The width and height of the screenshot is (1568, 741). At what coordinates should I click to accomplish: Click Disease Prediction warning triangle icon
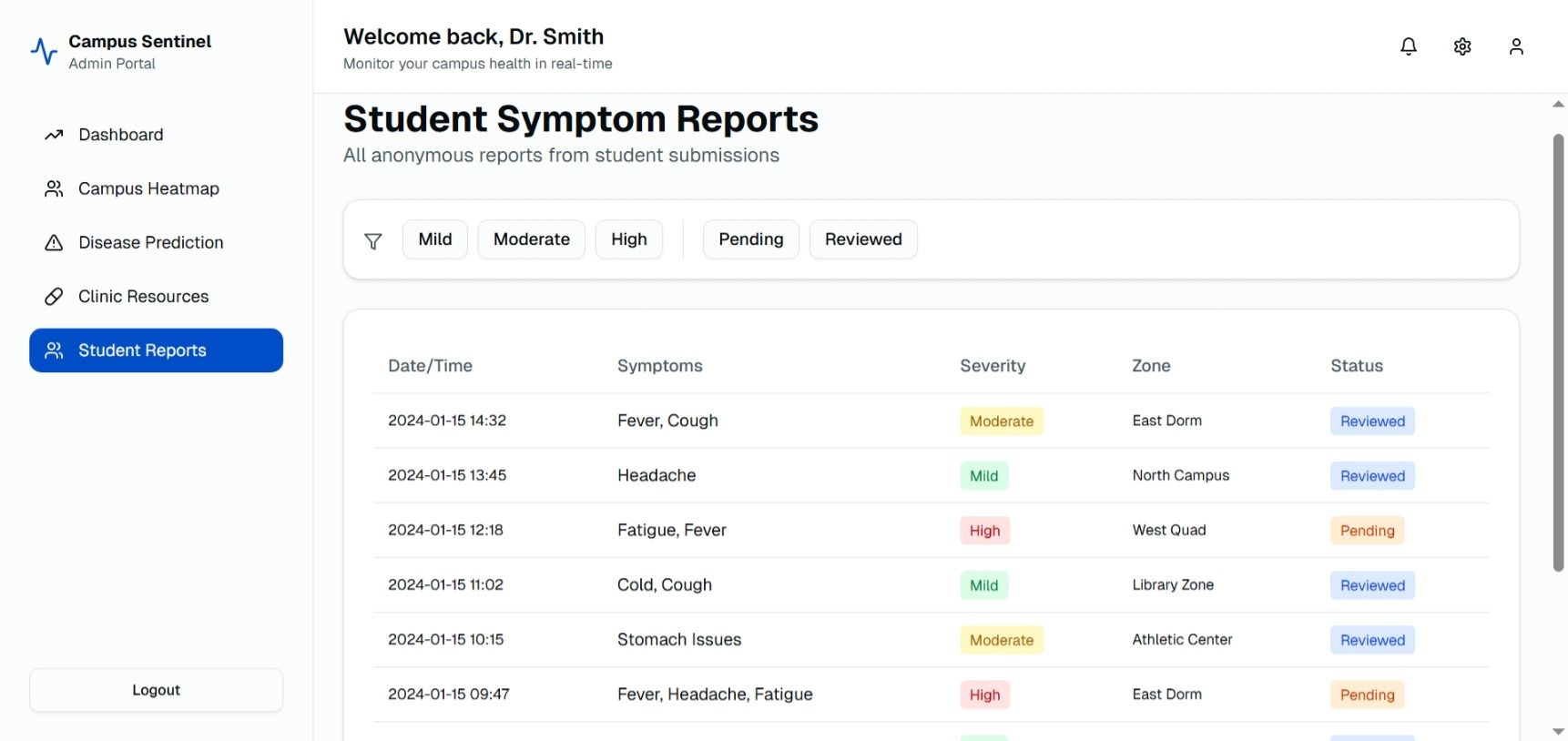coord(54,243)
